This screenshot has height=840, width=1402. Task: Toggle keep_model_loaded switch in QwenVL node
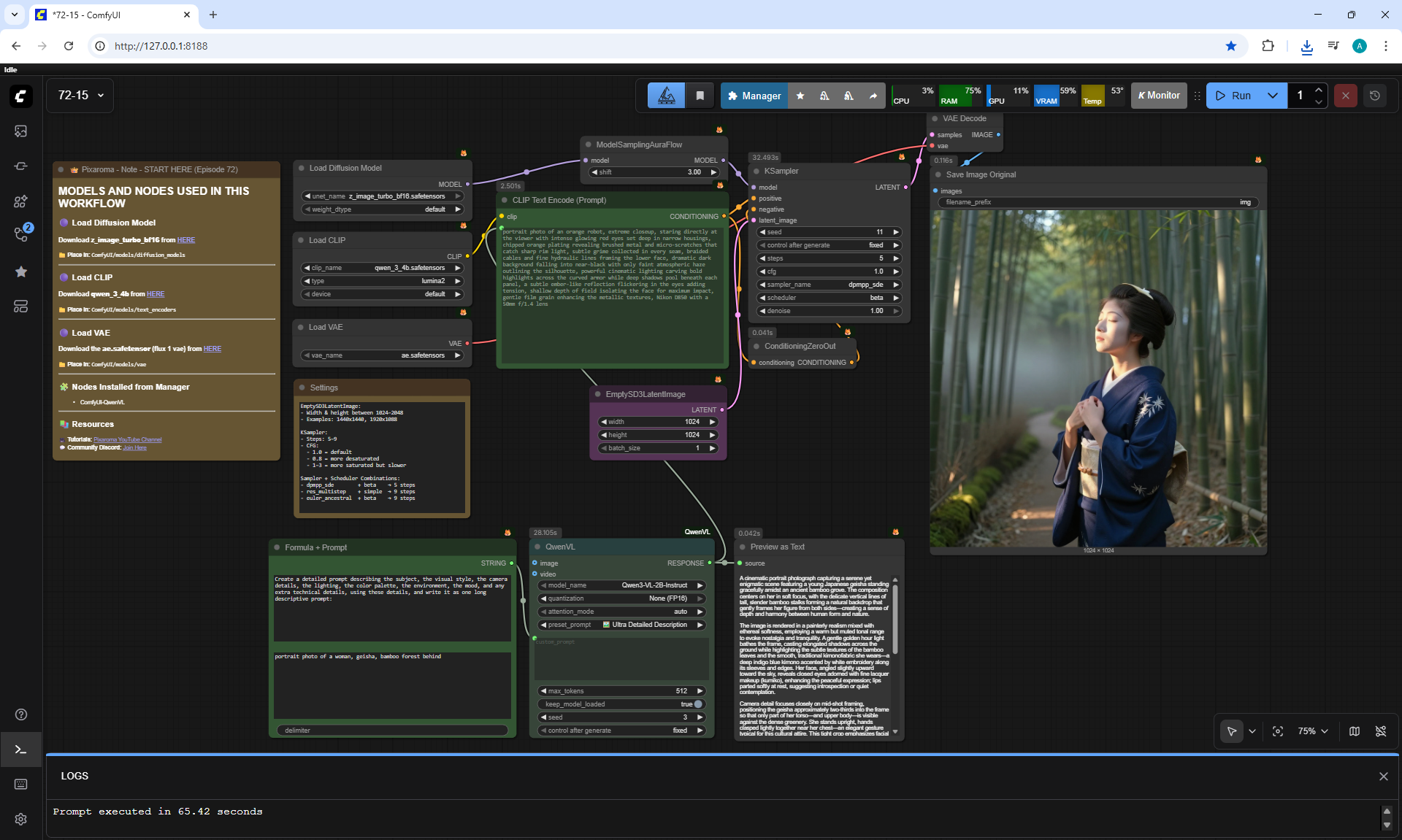pos(697,704)
